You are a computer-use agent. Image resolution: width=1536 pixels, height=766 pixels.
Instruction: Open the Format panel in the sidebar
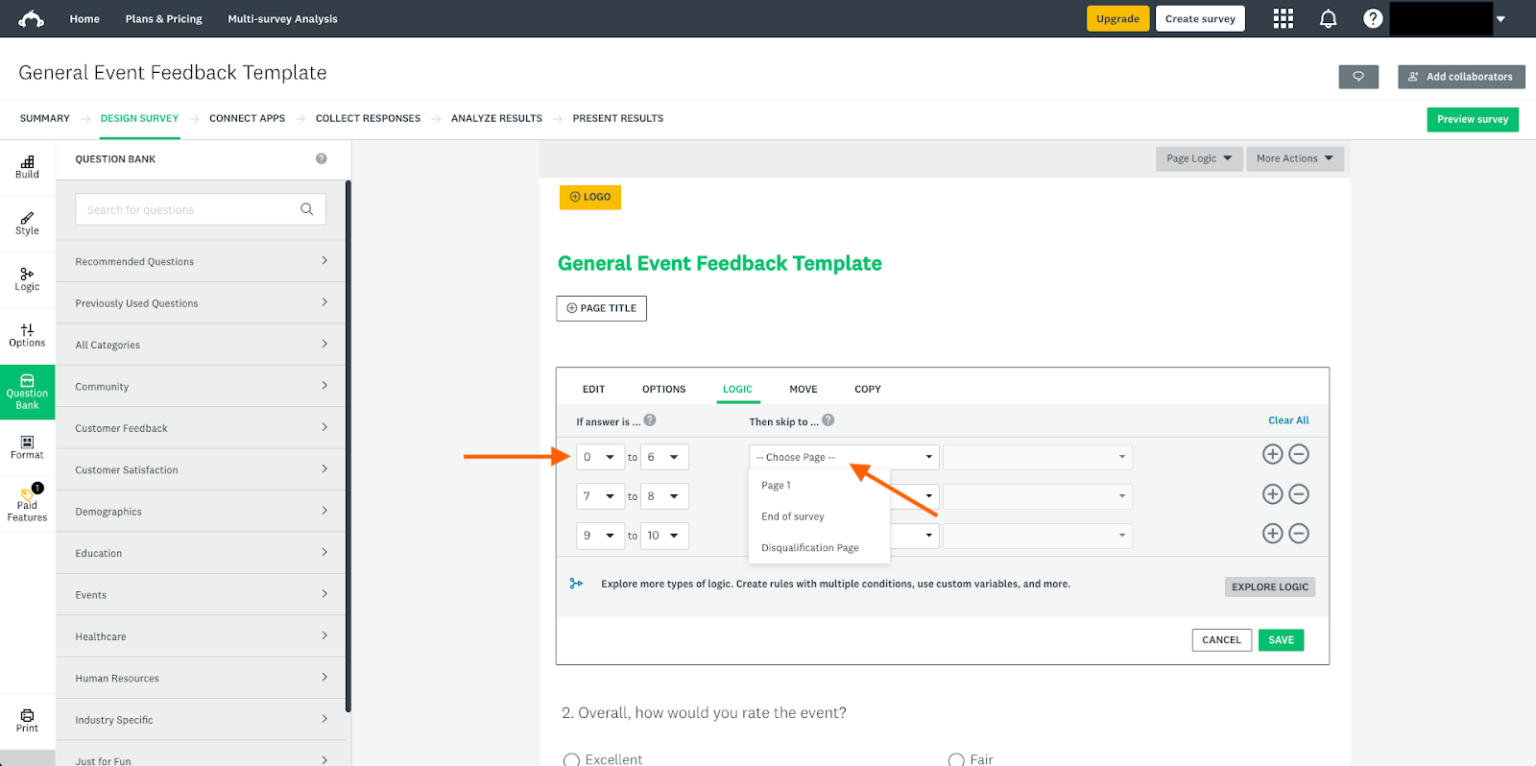(x=26, y=447)
